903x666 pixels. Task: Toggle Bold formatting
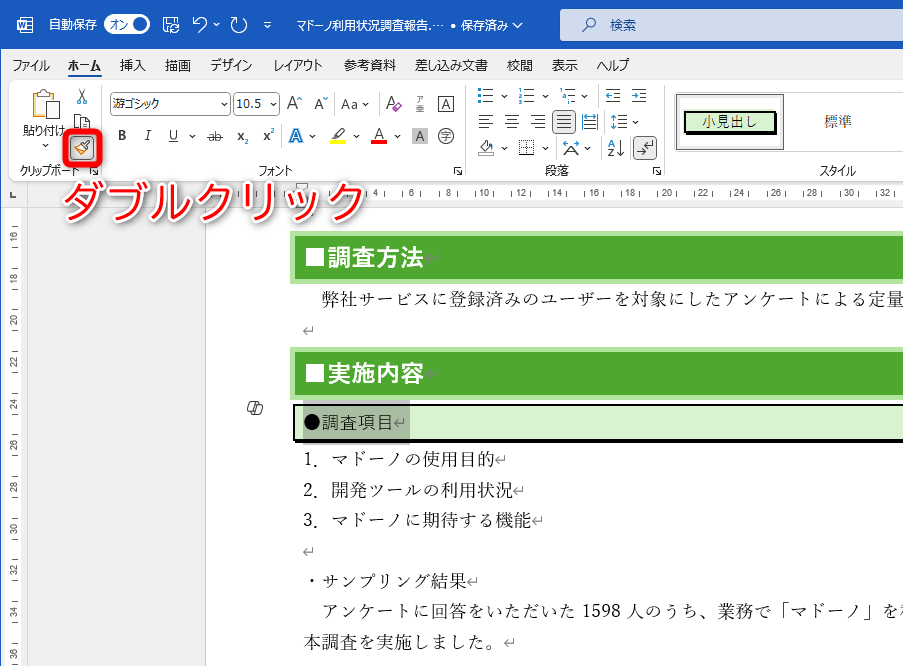[x=121, y=135]
